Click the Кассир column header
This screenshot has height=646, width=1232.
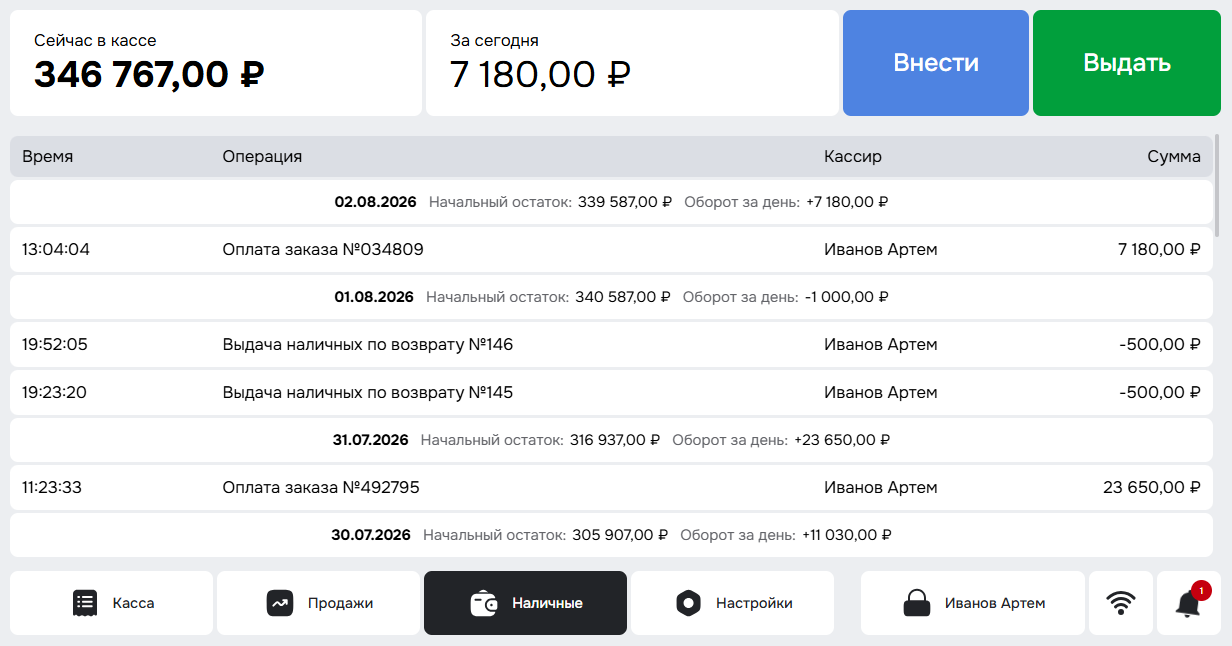coord(853,157)
